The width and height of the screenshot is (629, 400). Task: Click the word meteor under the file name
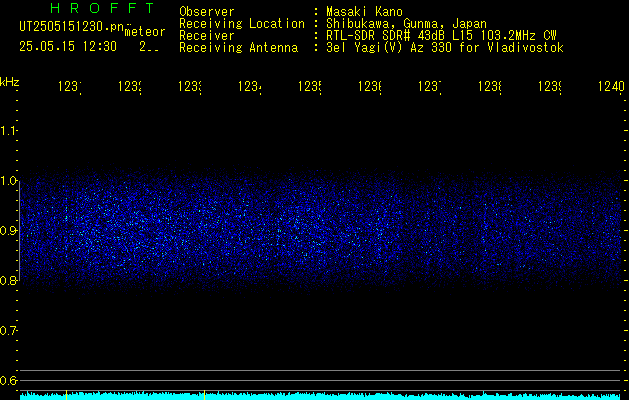tap(145, 32)
